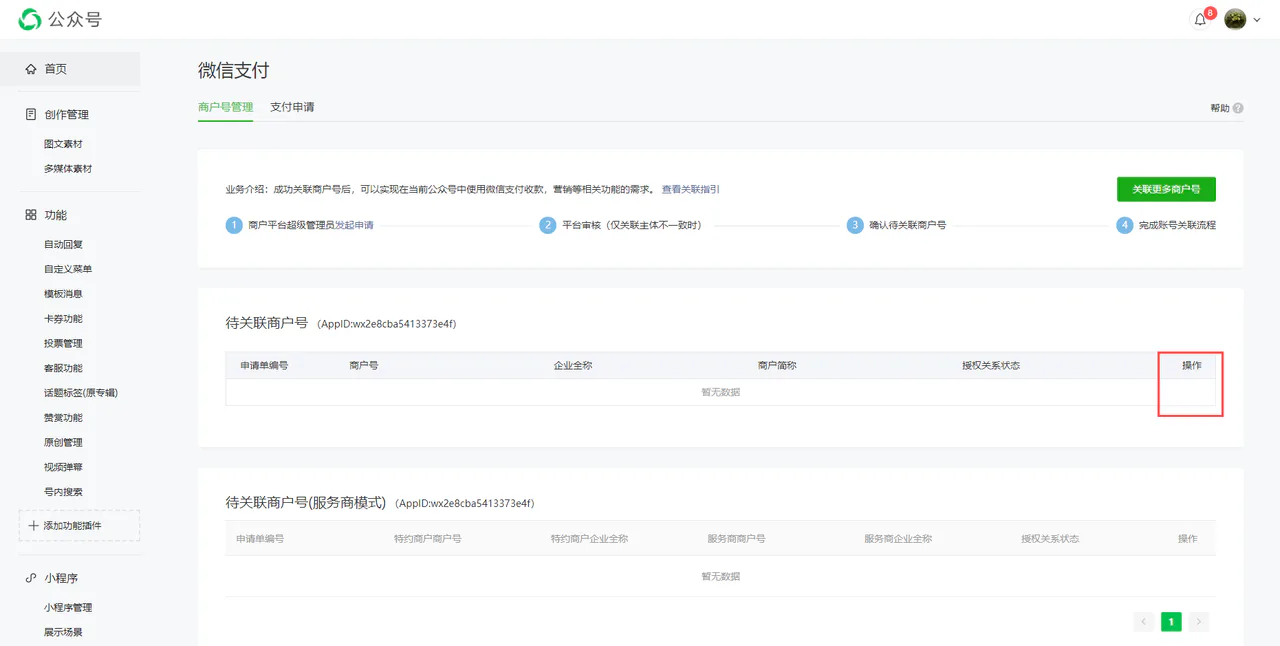
Task: Open 多媒体素材 in sidebar
Action: 68,169
